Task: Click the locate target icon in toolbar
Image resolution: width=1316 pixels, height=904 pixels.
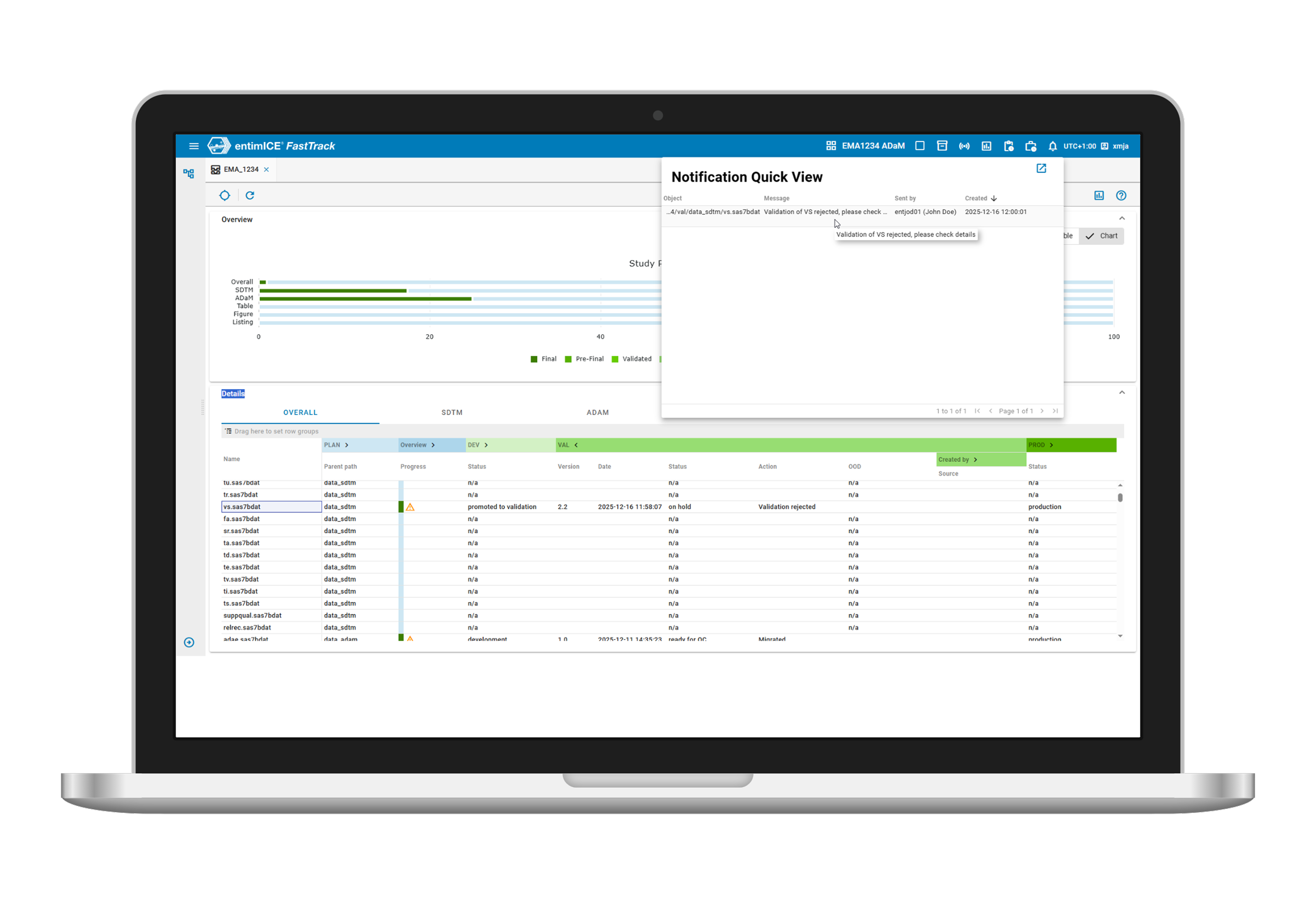Action: tap(225, 196)
